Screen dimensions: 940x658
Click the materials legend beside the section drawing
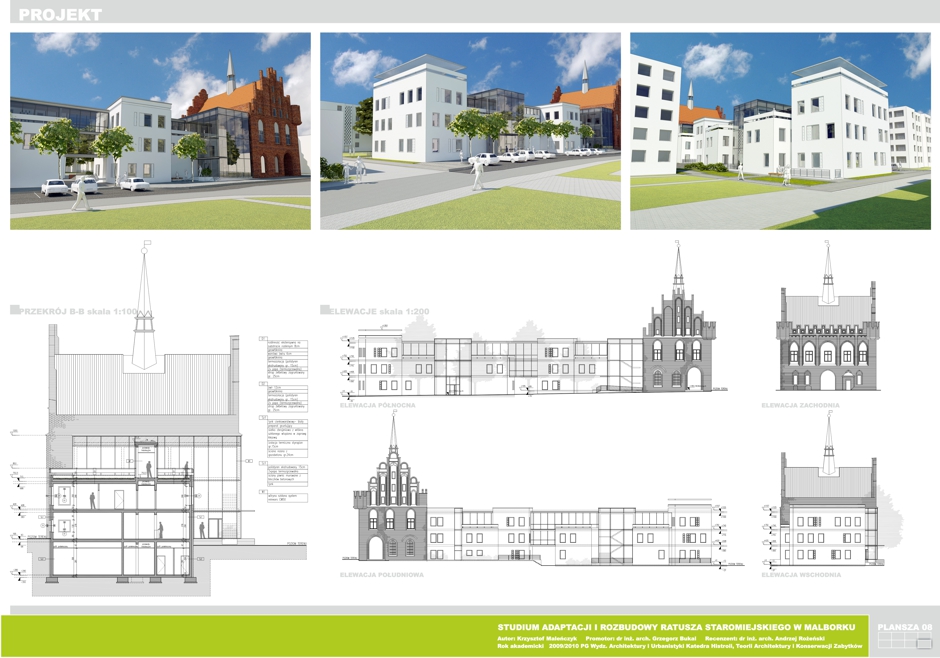click(282, 420)
